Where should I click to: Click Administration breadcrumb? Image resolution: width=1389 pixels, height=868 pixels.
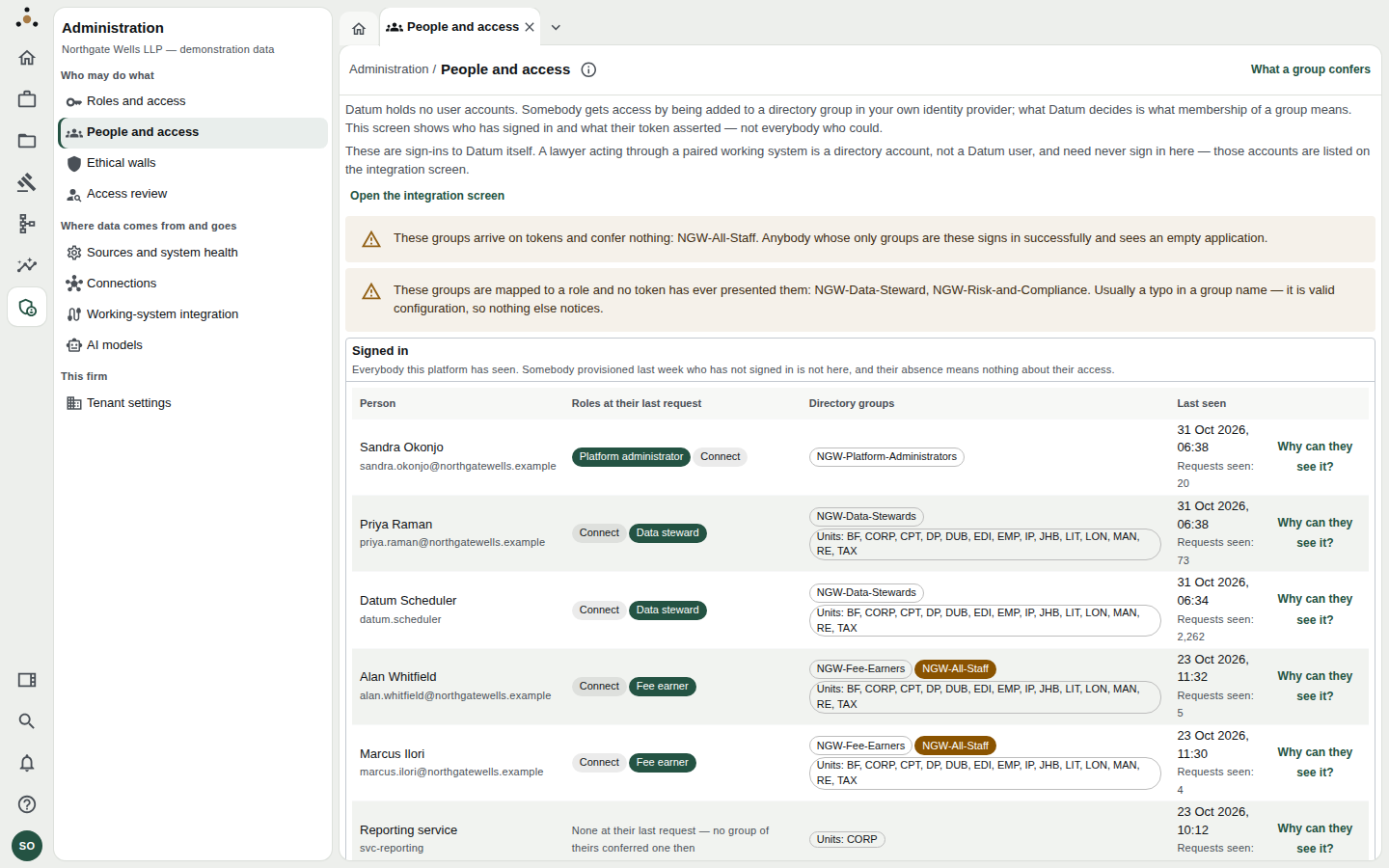[389, 69]
